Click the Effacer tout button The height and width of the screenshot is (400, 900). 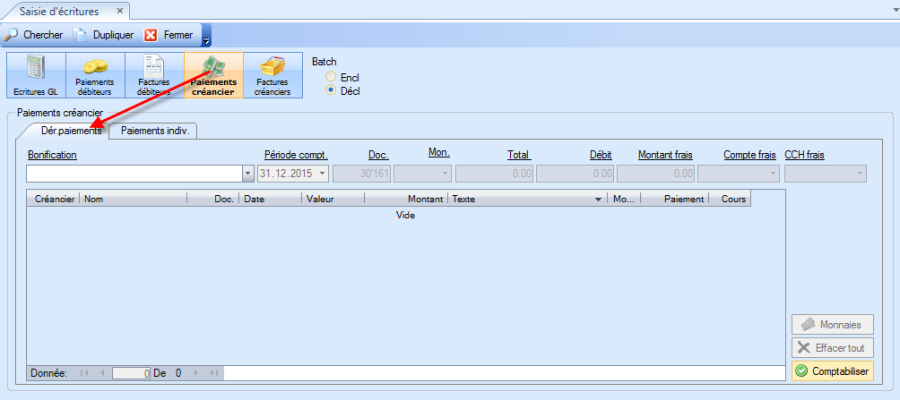pos(832,348)
